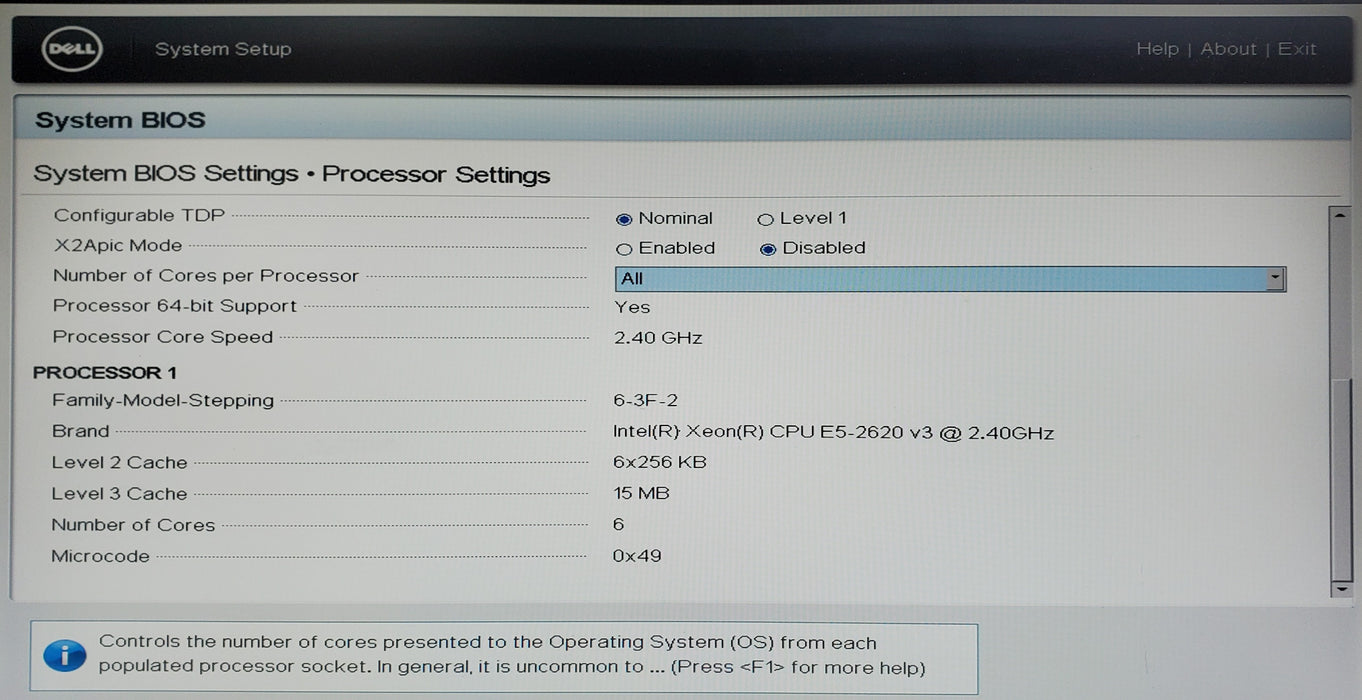Click the PROCESSOR 1 heading
This screenshot has width=1362, height=700.
point(105,373)
